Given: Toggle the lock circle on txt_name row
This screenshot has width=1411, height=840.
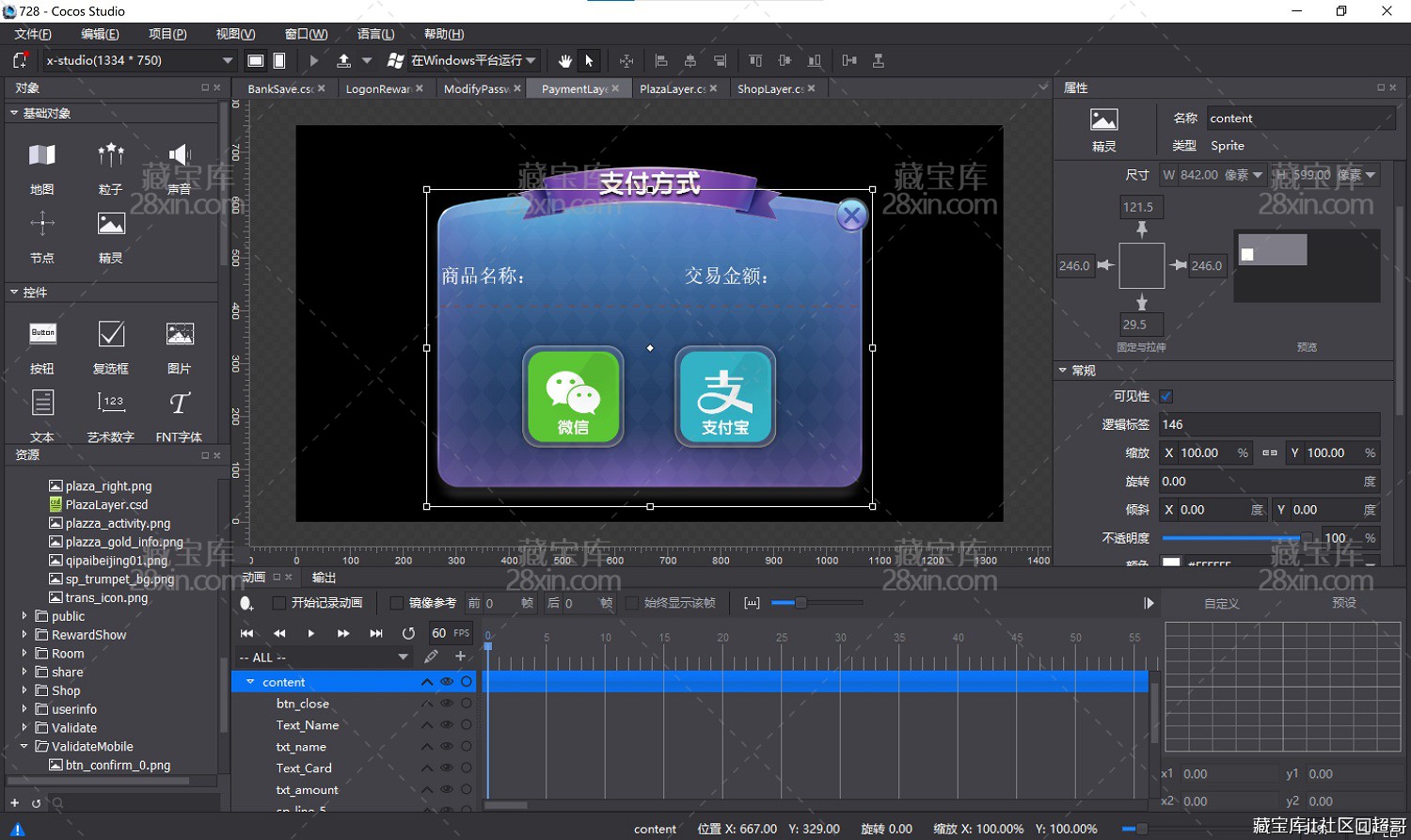Looking at the screenshot, I should tap(467, 747).
